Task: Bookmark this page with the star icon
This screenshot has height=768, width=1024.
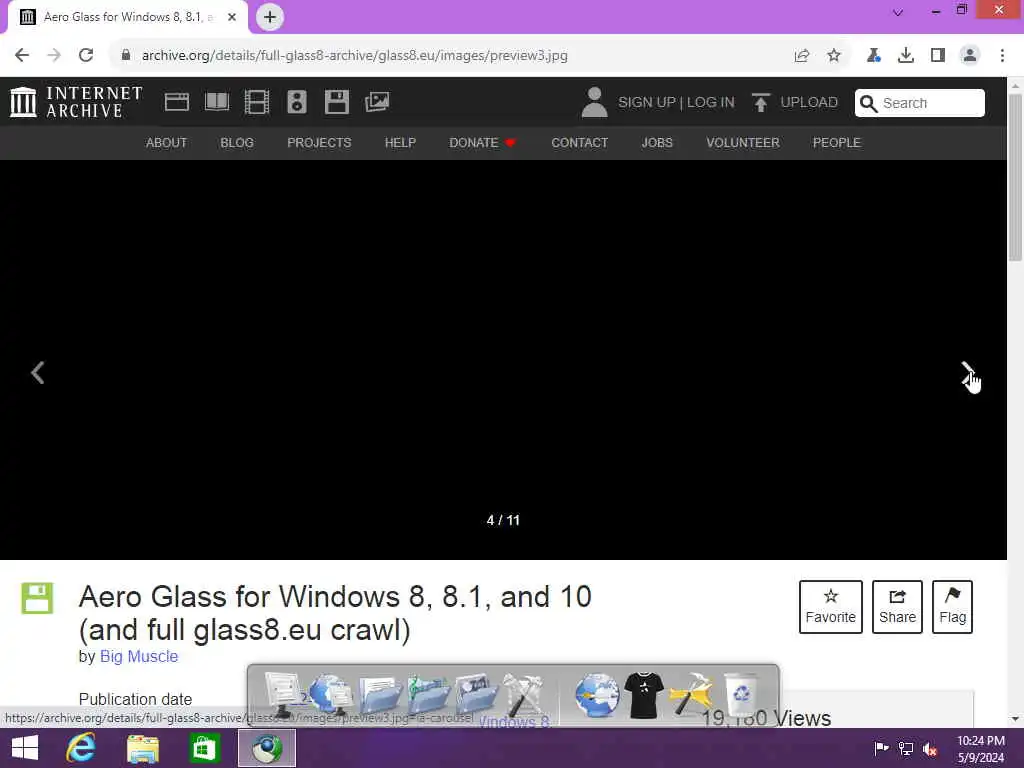Action: (x=834, y=56)
